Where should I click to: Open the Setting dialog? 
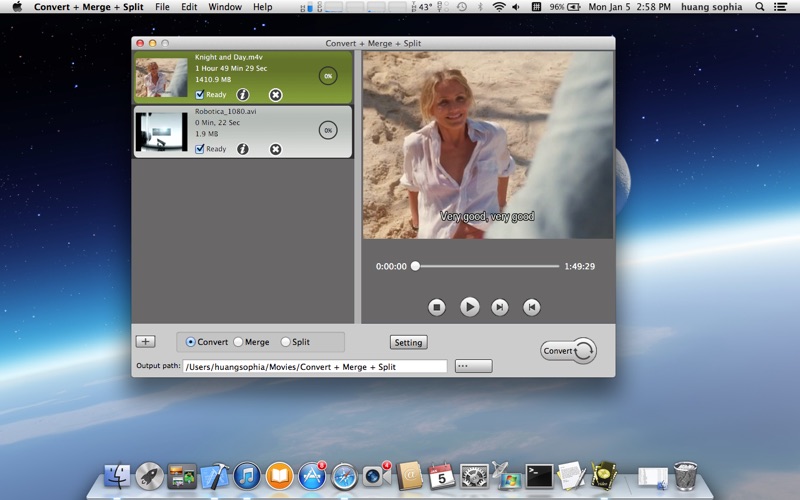[x=408, y=342]
